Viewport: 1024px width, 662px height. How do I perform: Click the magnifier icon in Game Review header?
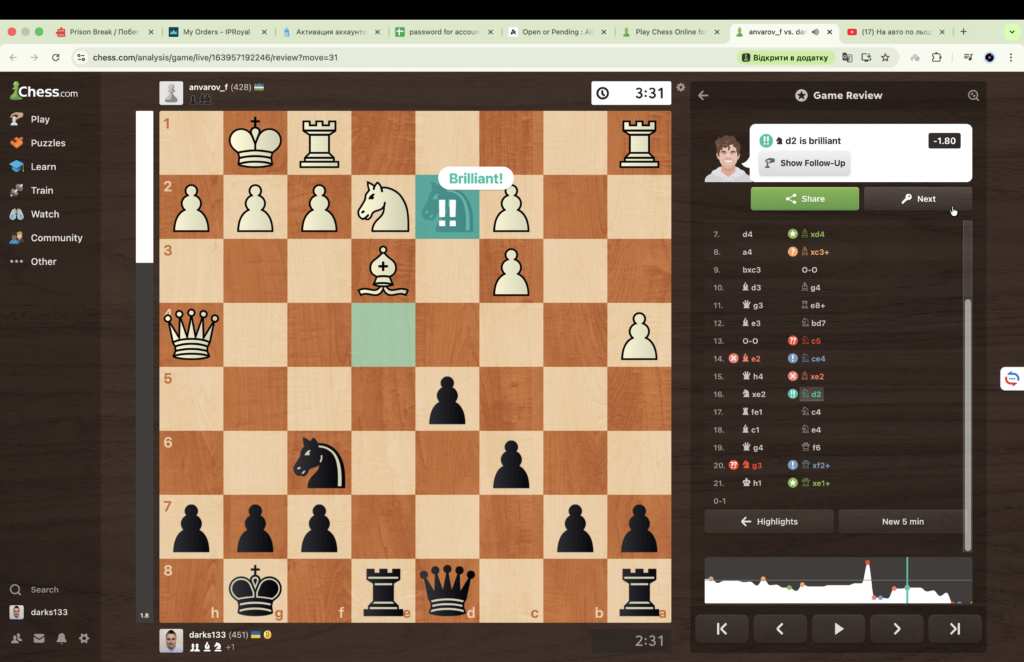point(973,95)
